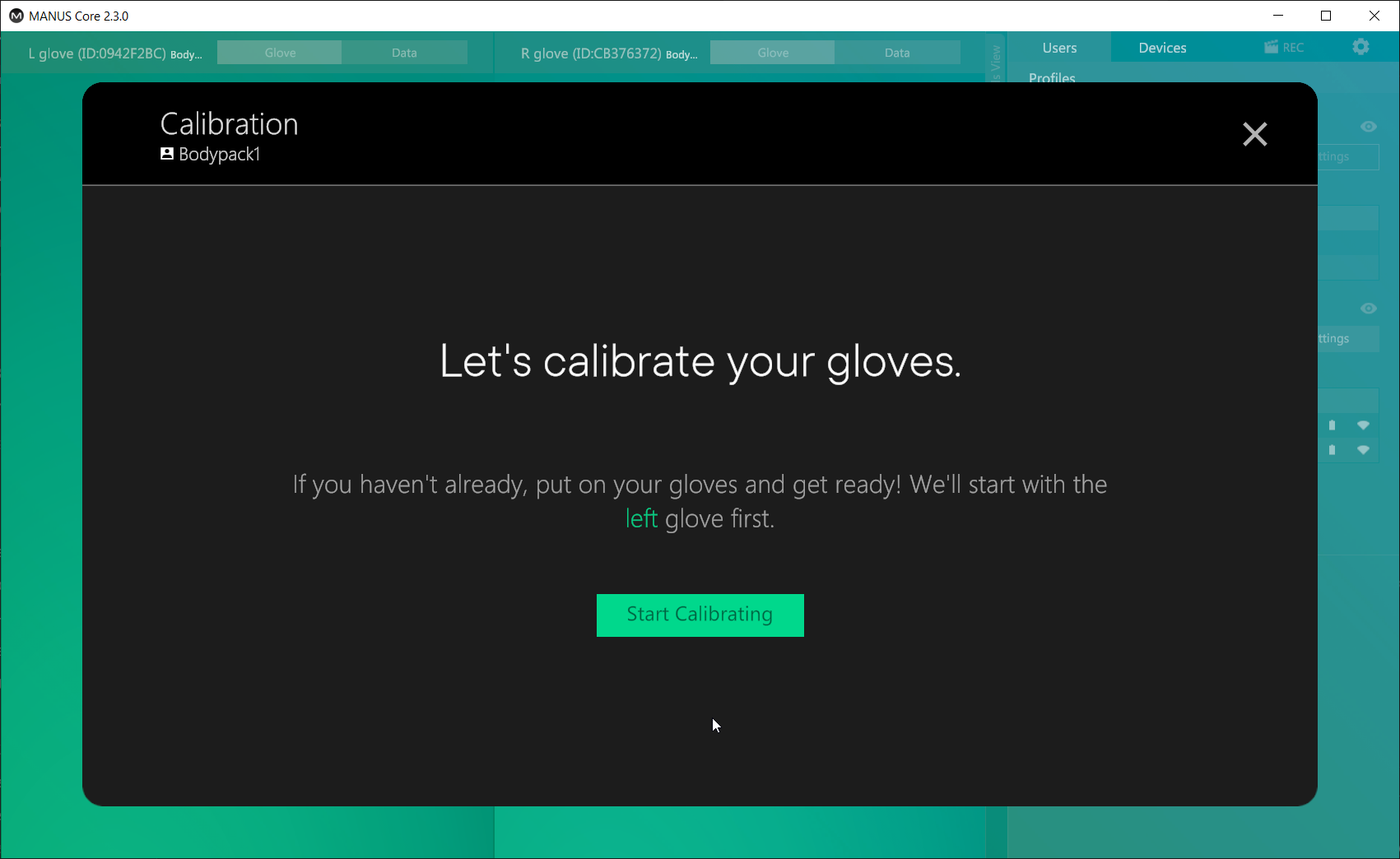Click the lower row battery icon
The image size is (1400, 859).
click(x=1332, y=450)
